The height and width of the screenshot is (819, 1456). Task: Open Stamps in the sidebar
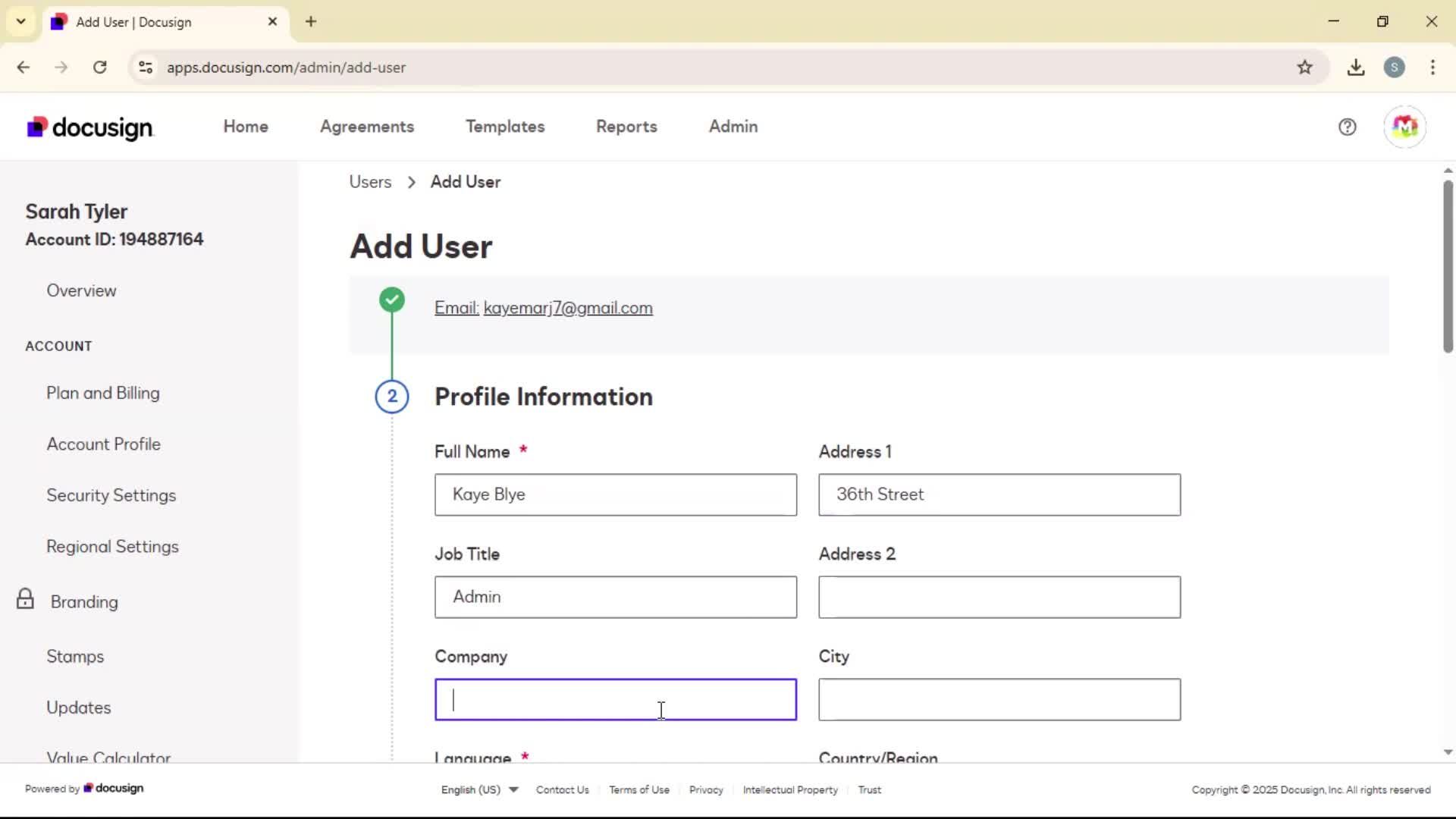click(75, 657)
